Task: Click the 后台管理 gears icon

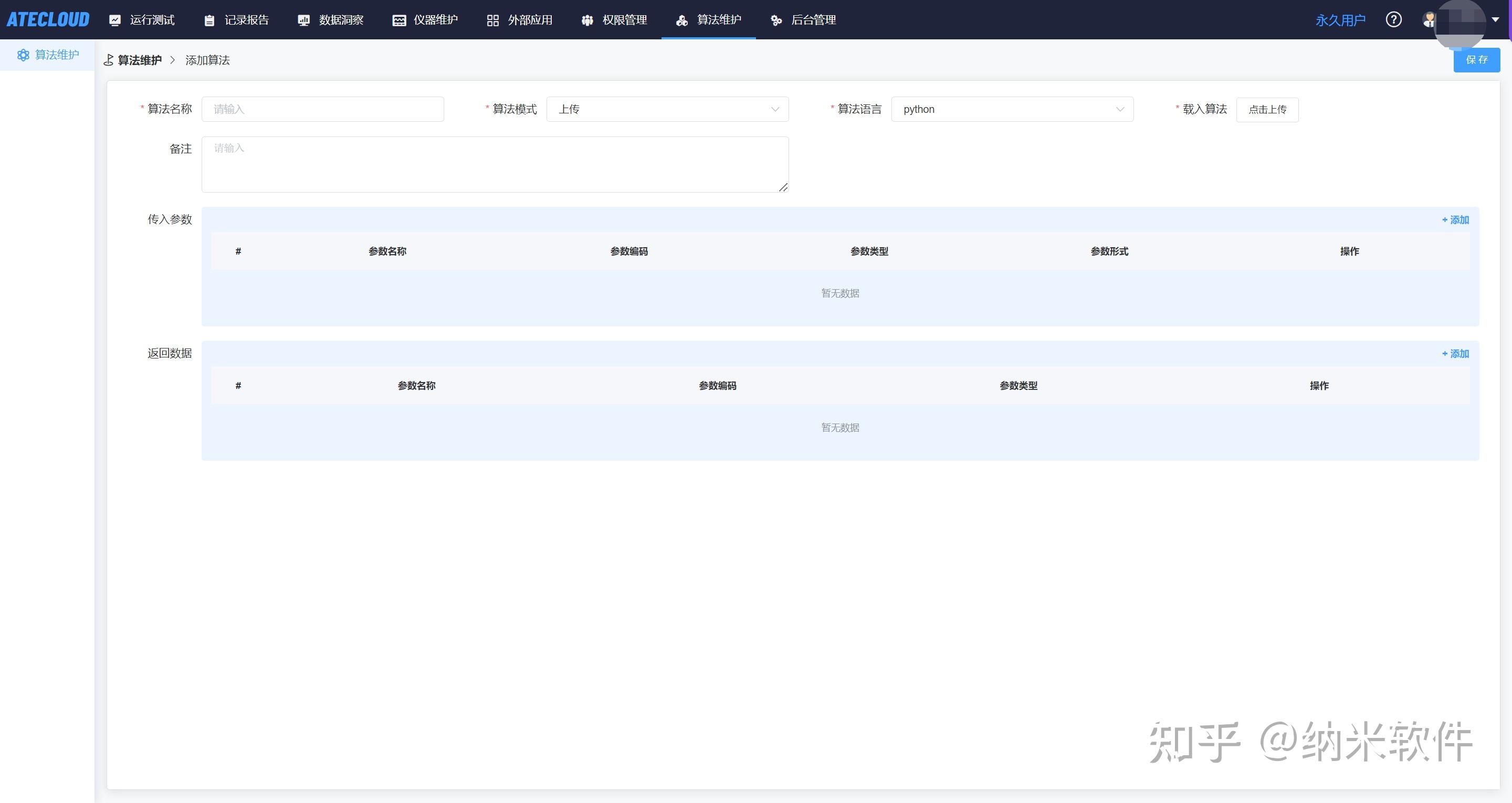Action: (776, 20)
